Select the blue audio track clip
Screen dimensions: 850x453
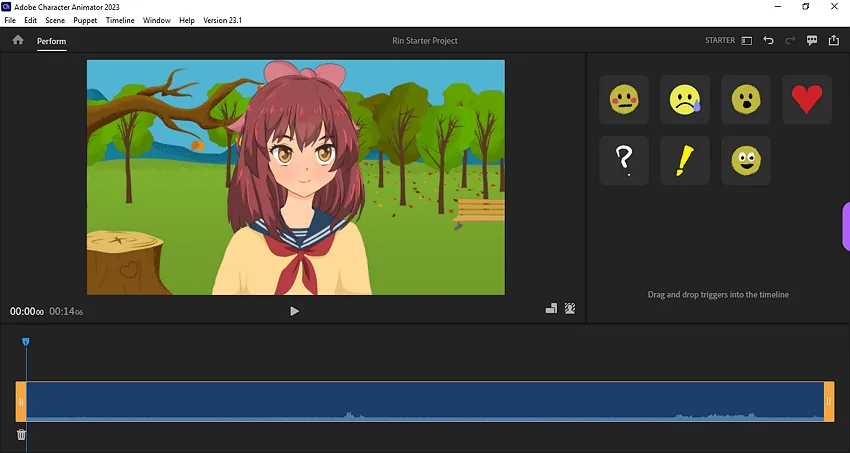tap(425, 401)
